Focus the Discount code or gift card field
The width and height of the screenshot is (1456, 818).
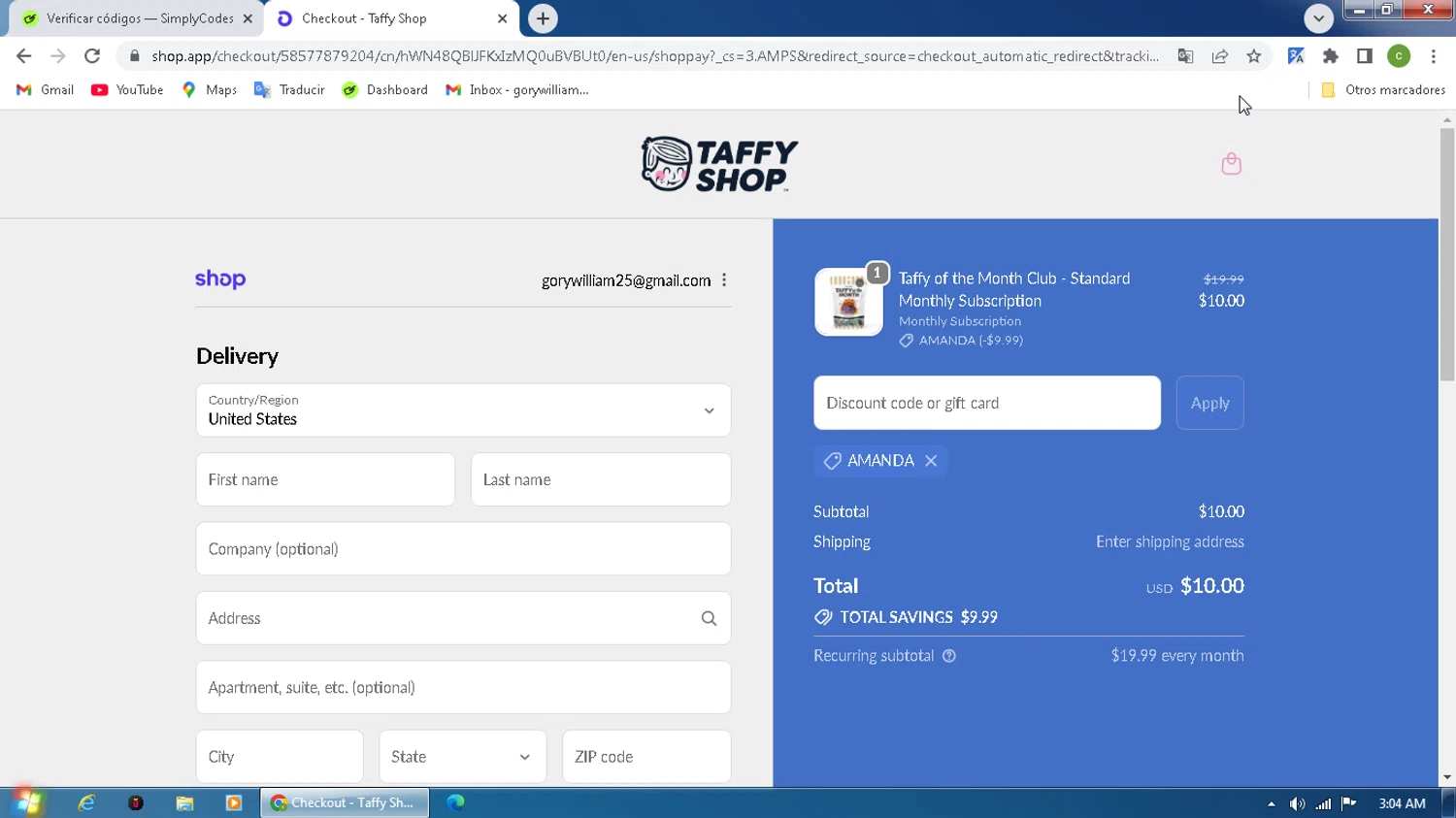point(987,403)
